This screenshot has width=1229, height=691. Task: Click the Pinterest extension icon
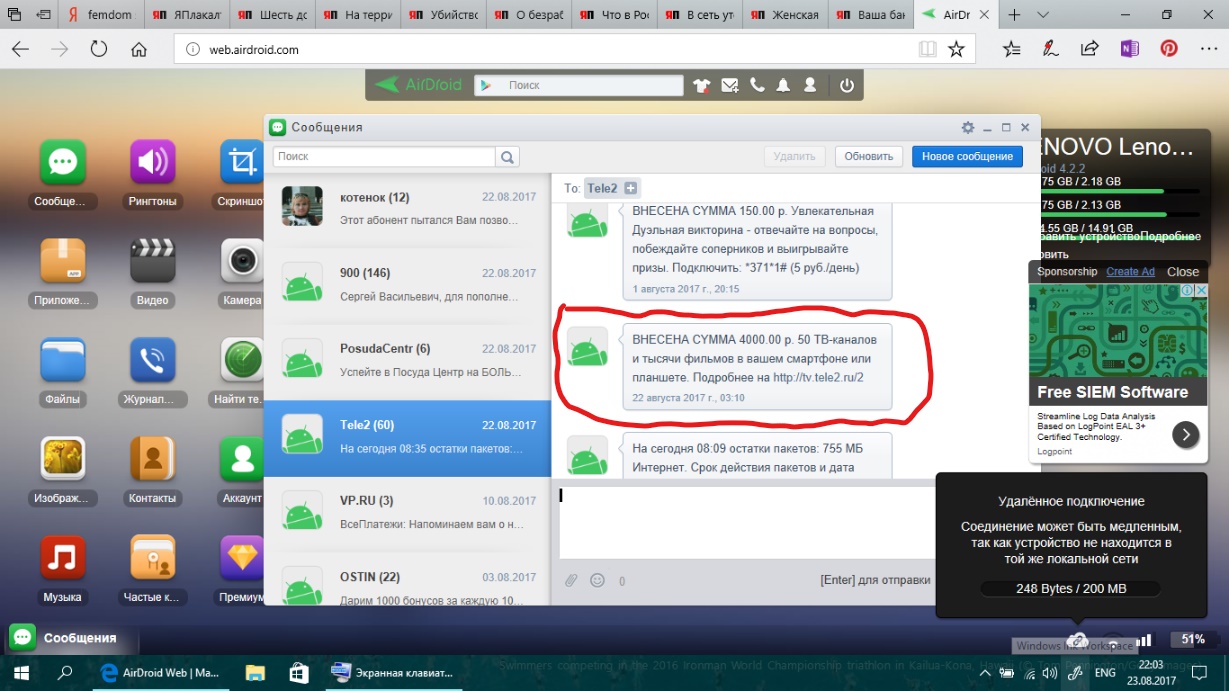tap(1168, 48)
